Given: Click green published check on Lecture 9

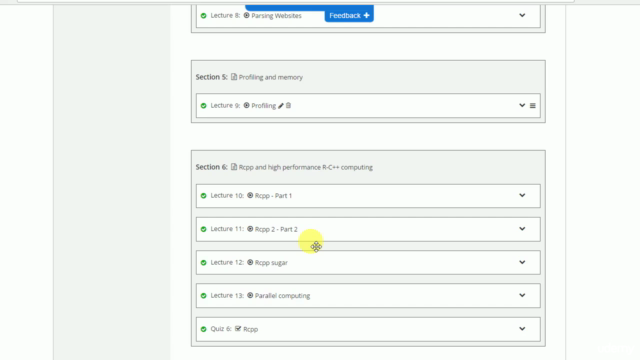Looking at the screenshot, I should coord(204,106).
